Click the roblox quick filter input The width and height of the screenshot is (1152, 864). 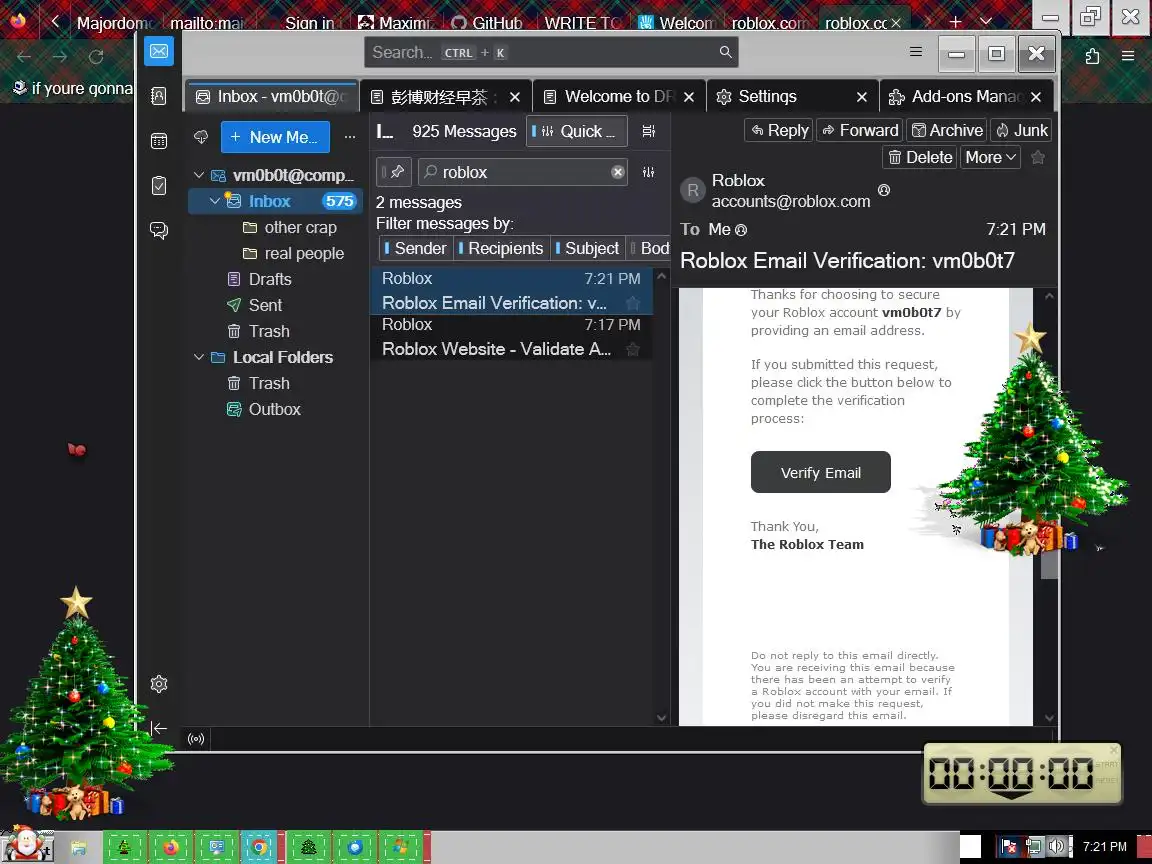[523, 172]
